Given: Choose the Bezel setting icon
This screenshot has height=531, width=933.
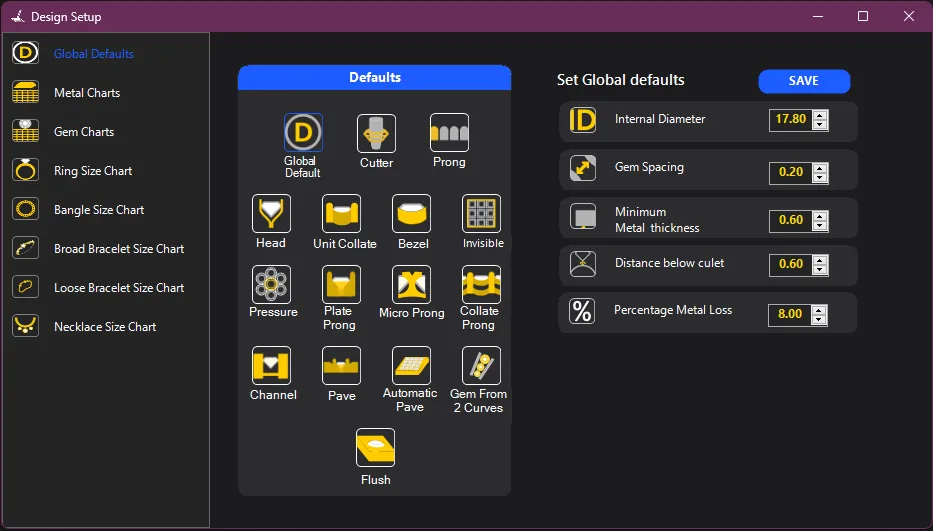Looking at the screenshot, I should [412, 214].
